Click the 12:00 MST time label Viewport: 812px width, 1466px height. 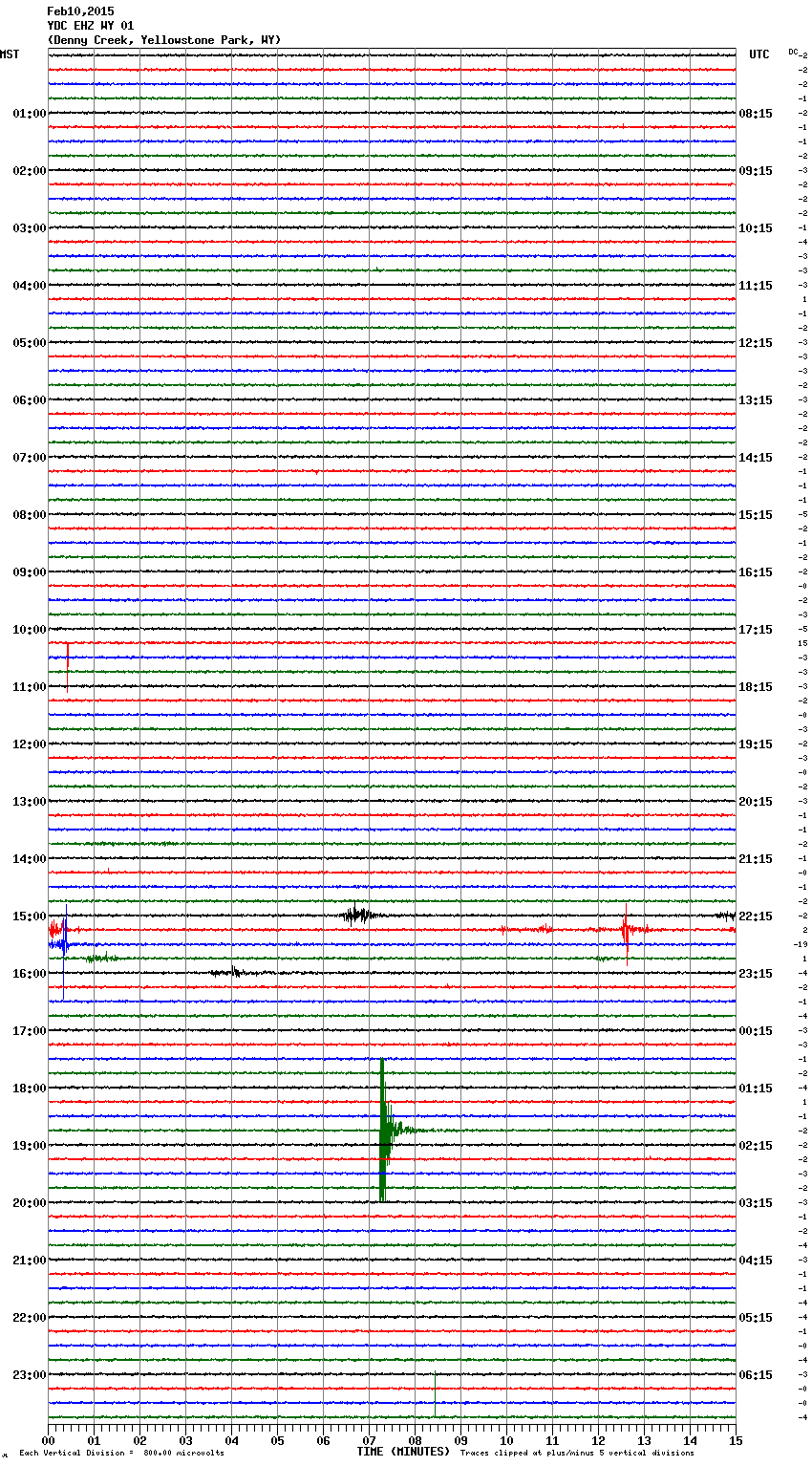pyautogui.click(x=29, y=744)
